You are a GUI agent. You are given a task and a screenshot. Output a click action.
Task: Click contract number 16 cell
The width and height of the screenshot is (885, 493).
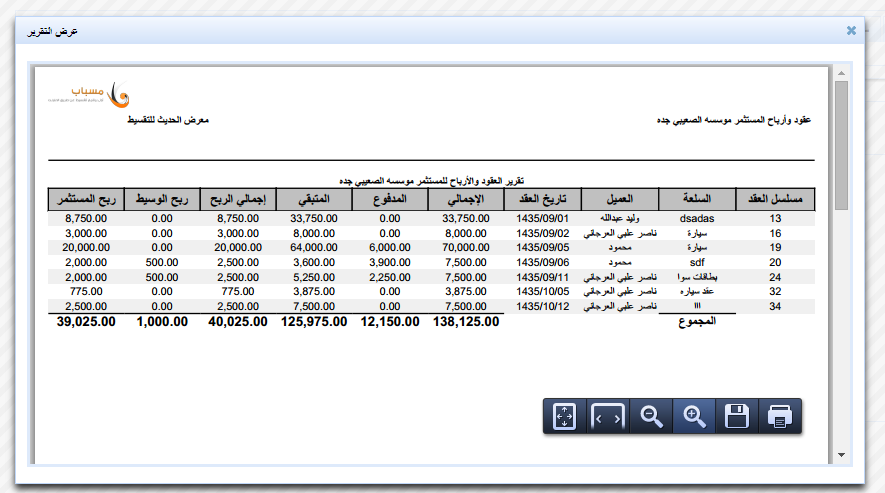pos(775,233)
